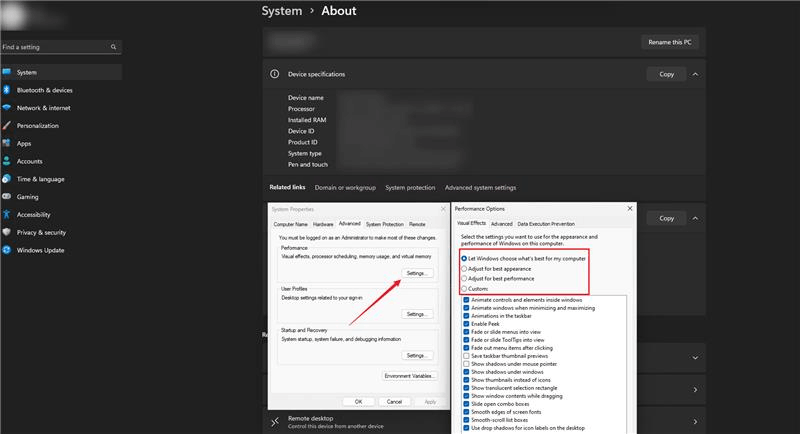Click the Find a setting search box
Viewport: 800px width, 434px height.
coord(61,47)
